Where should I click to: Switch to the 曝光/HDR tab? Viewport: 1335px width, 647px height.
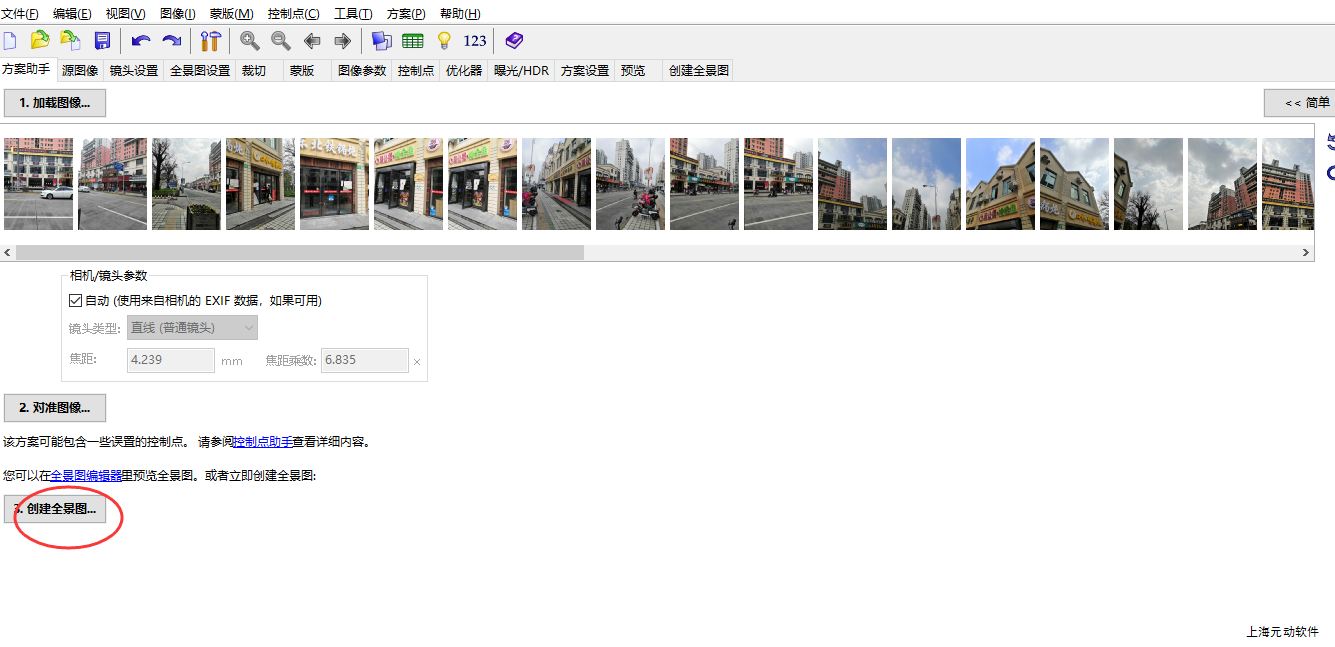(x=521, y=71)
